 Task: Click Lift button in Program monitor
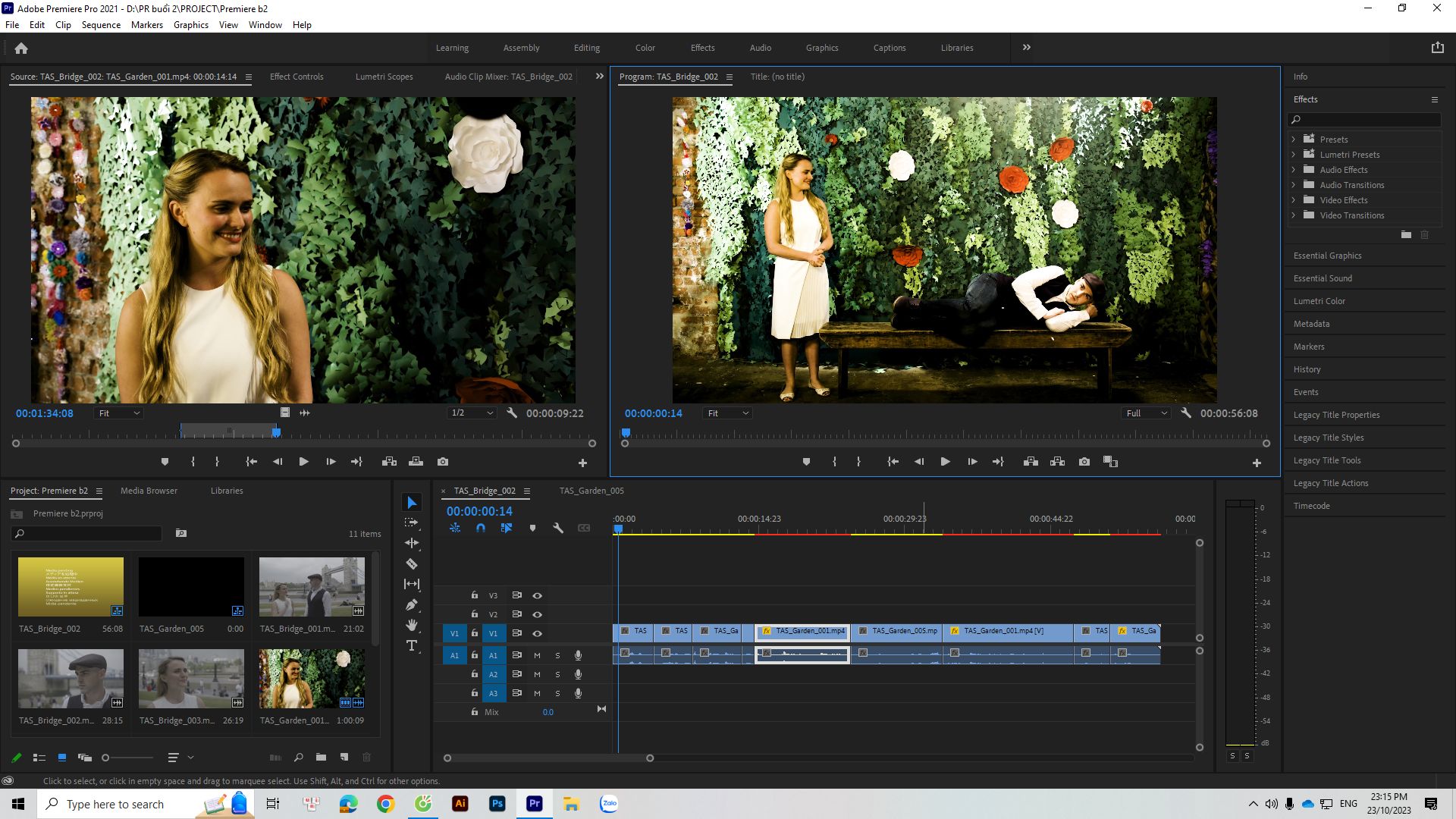point(1031,462)
